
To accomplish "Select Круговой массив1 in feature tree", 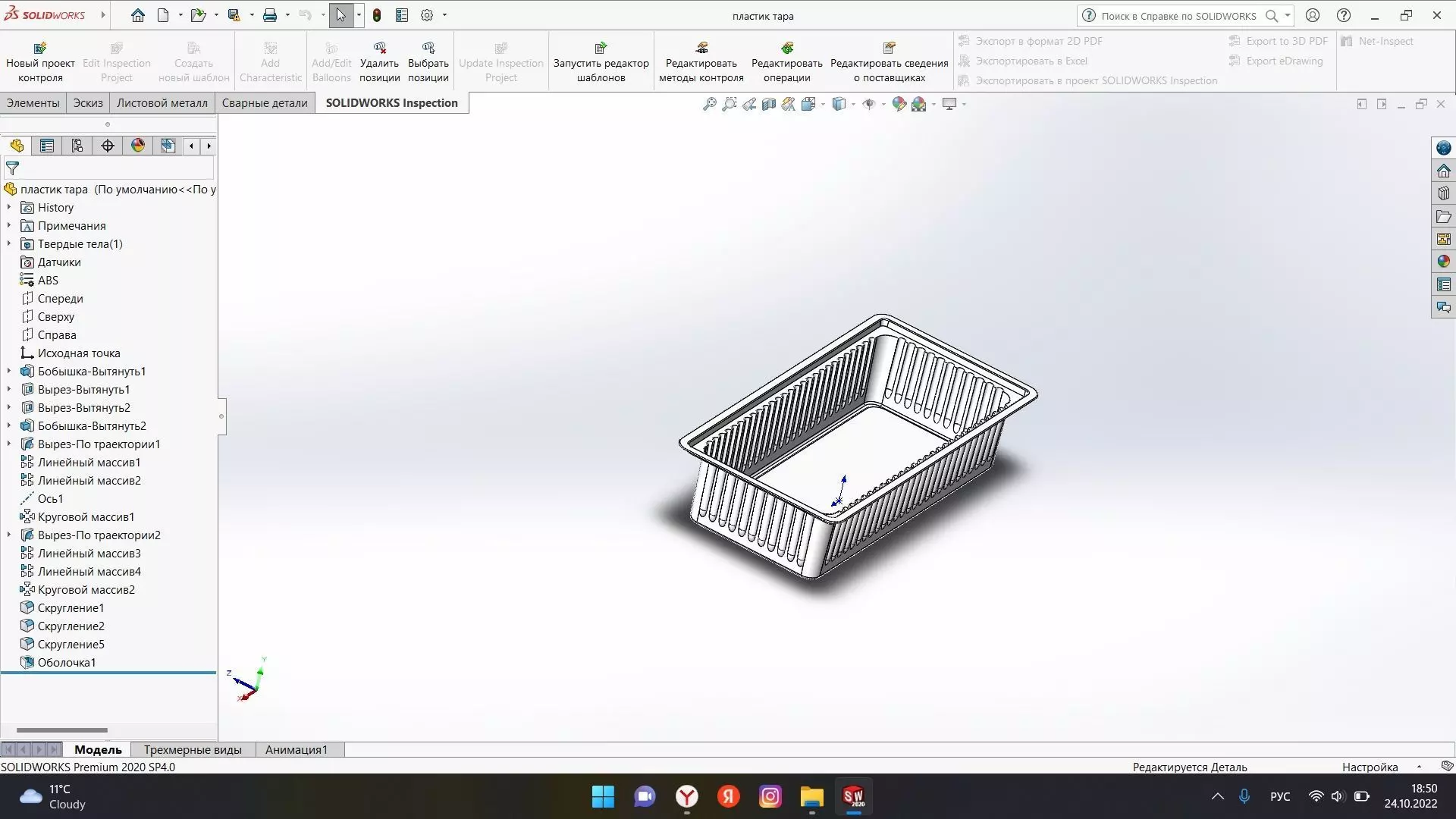I will pos(86,516).
